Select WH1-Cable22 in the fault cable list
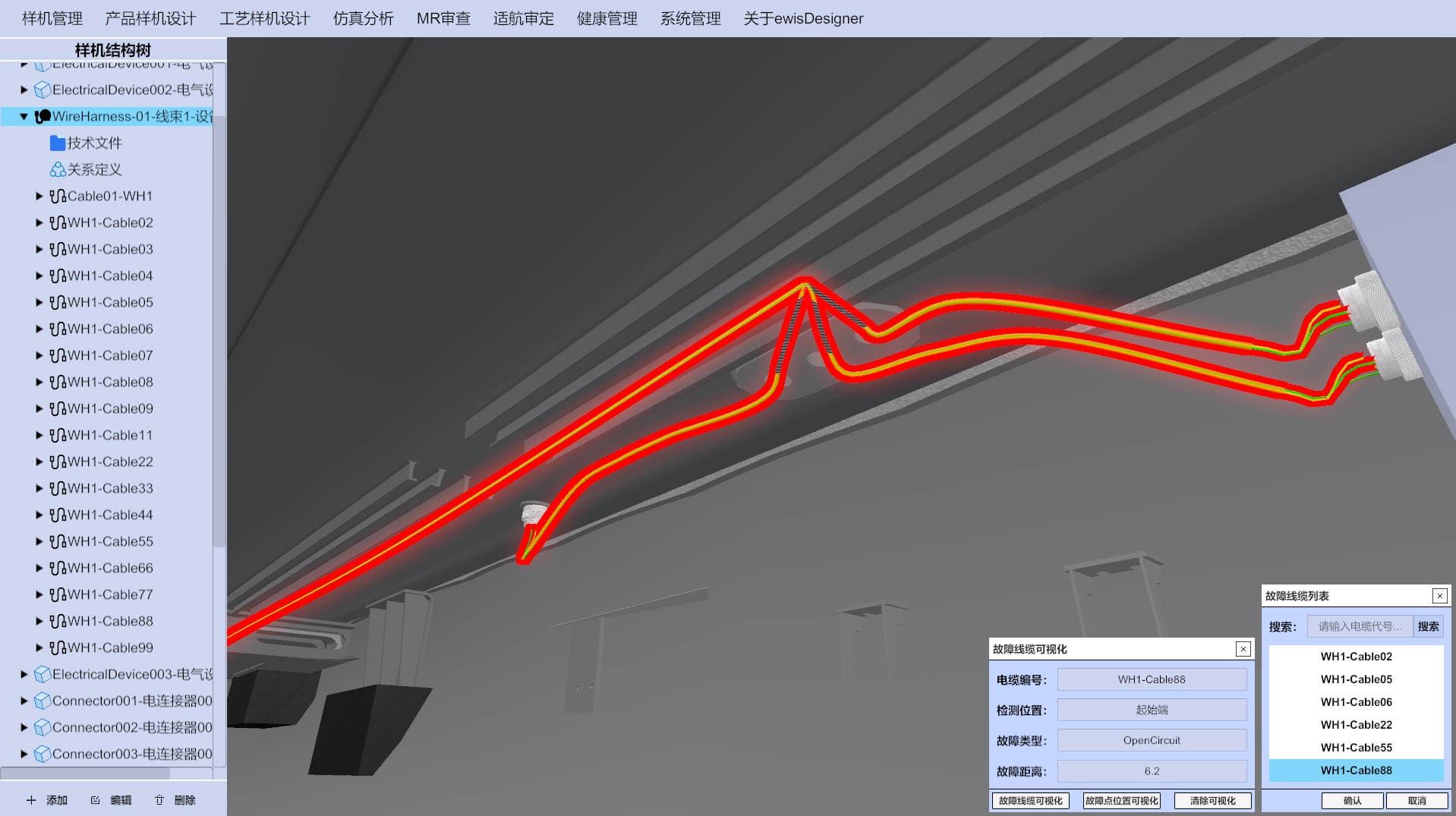Image resolution: width=1456 pixels, height=816 pixels. [x=1356, y=725]
